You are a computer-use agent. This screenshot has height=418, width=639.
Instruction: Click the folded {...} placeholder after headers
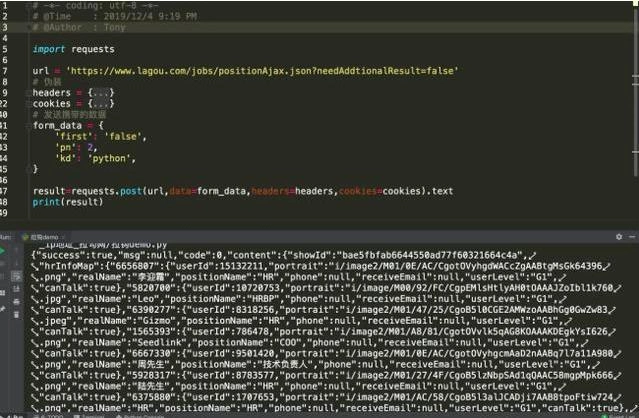tap(101, 93)
